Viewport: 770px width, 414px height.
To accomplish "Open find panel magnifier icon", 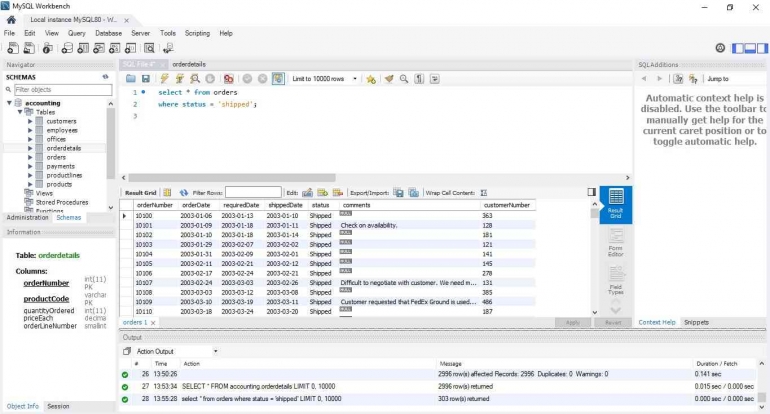I will click(404, 79).
